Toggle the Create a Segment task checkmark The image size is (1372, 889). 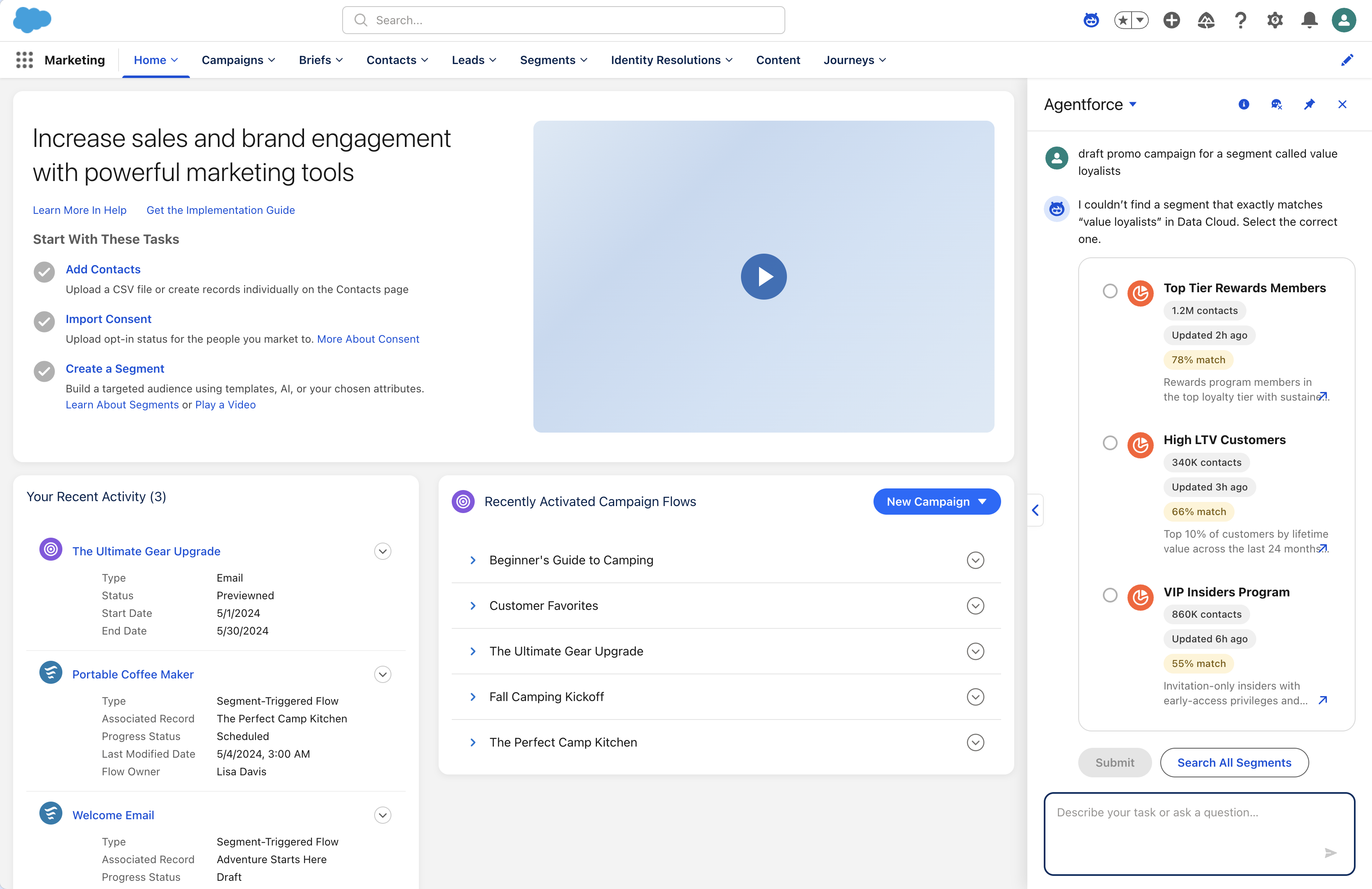[44, 371]
